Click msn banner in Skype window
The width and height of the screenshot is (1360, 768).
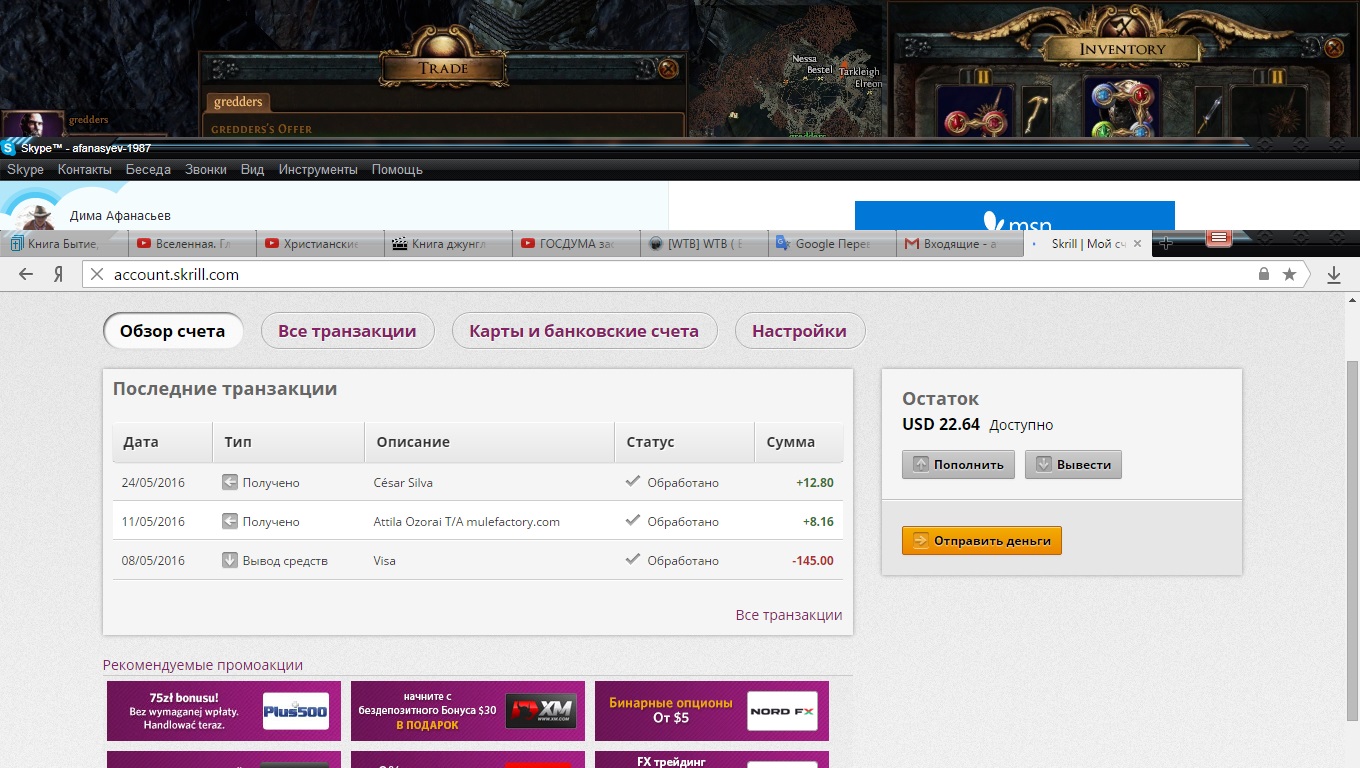[x=1014, y=216]
